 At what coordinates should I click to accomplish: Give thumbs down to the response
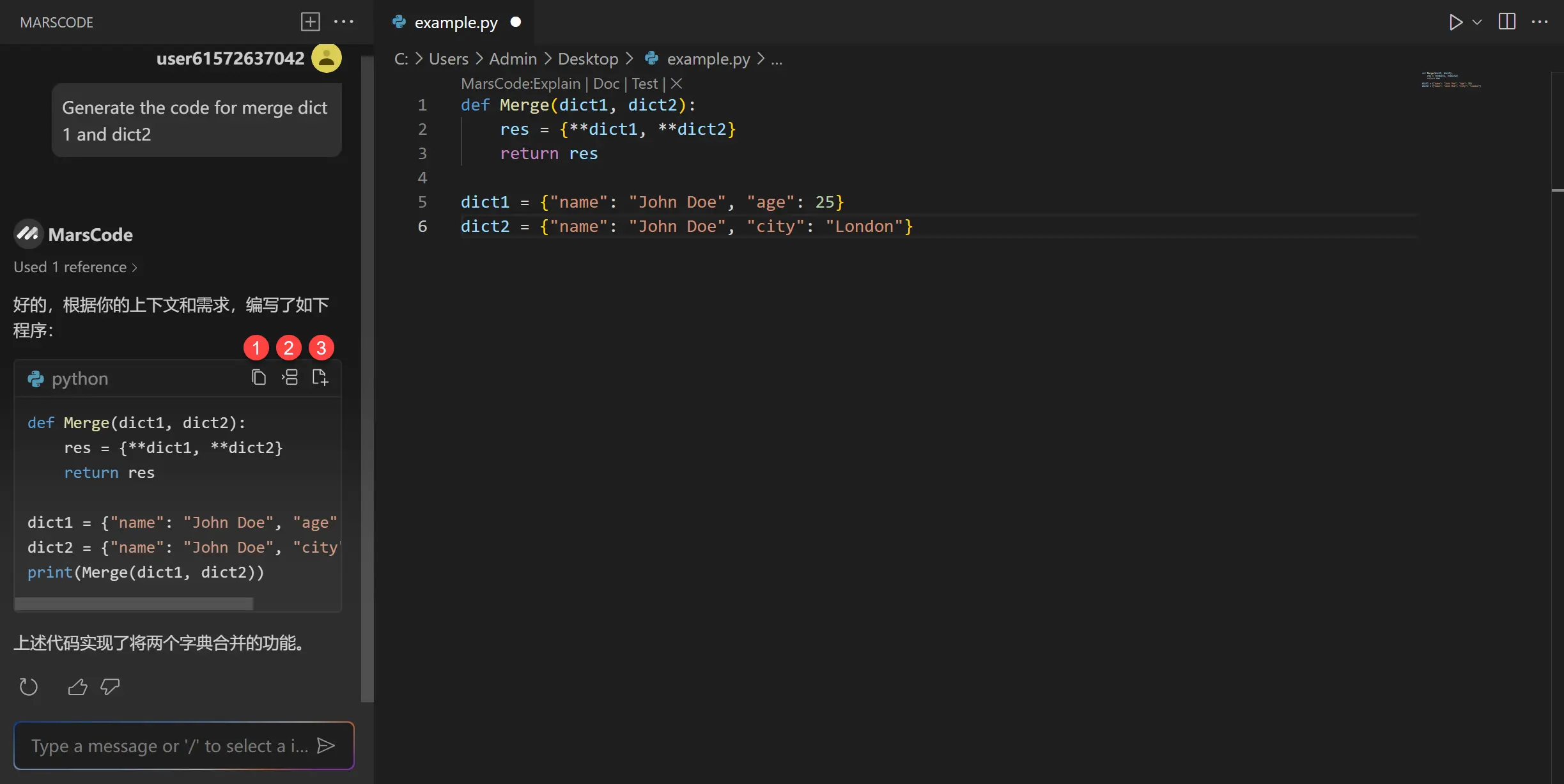(x=110, y=687)
